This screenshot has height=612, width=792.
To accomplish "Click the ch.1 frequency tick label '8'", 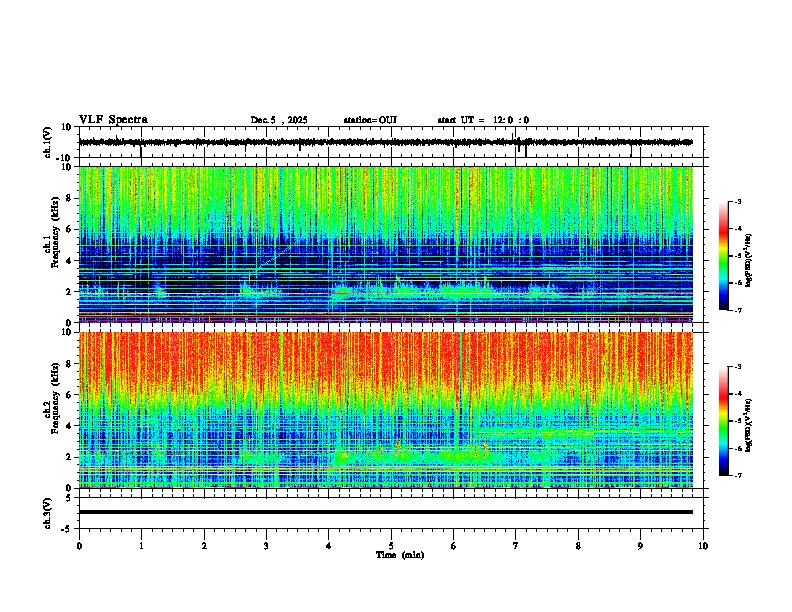I will click(x=70, y=198).
